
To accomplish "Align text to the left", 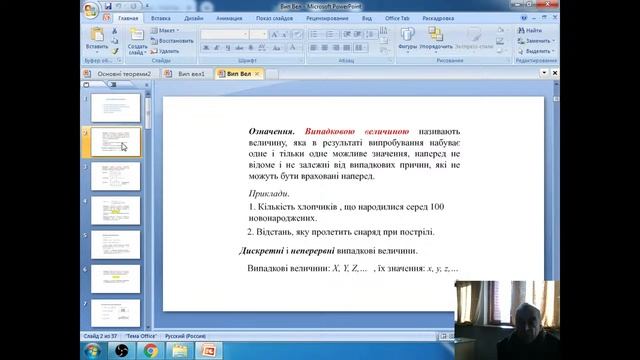I will tap(313, 48).
